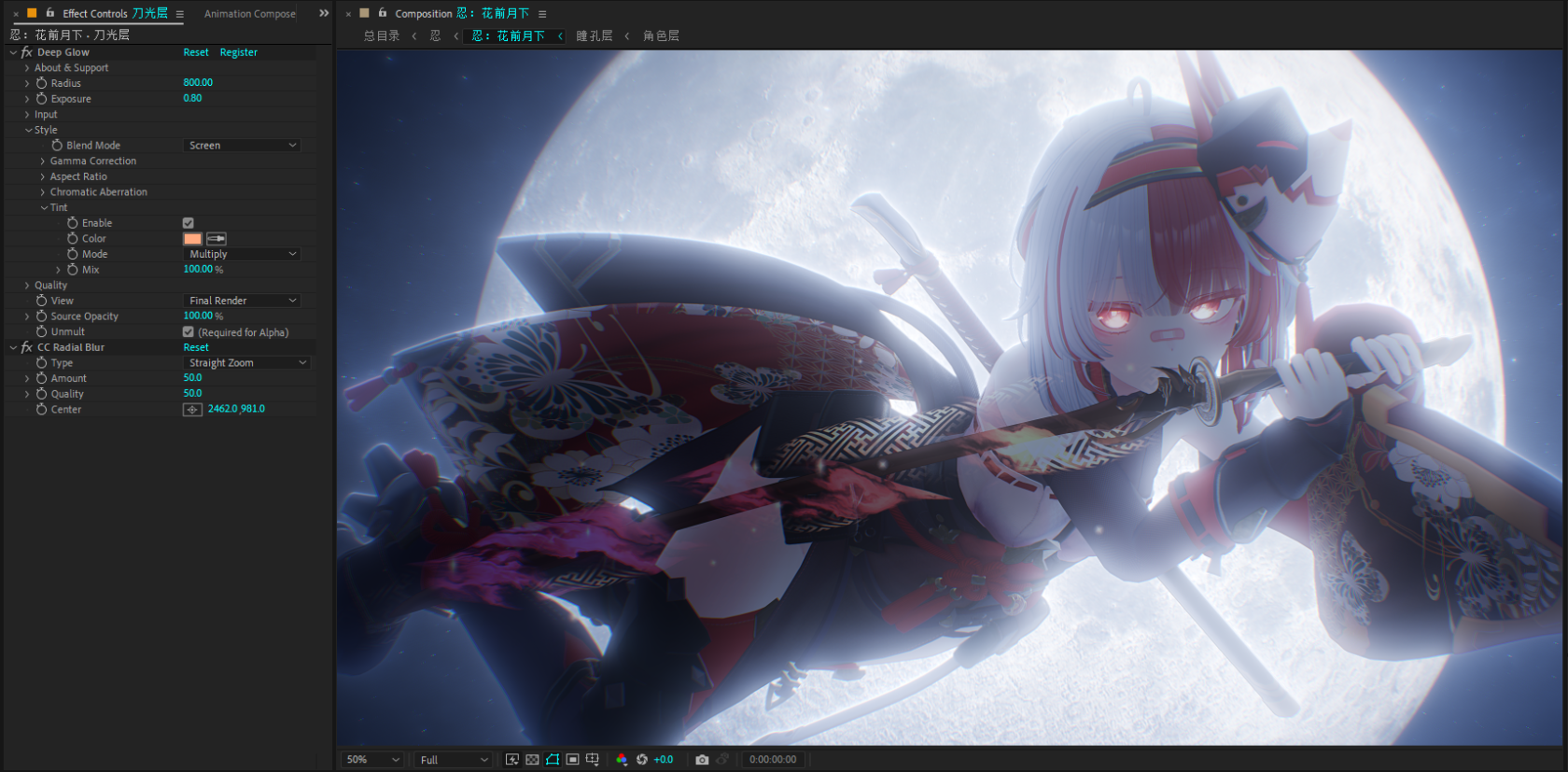This screenshot has height=772, width=1568.
Task: Toggle stopwatch for Tint Mode
Action: pos(72,254)
